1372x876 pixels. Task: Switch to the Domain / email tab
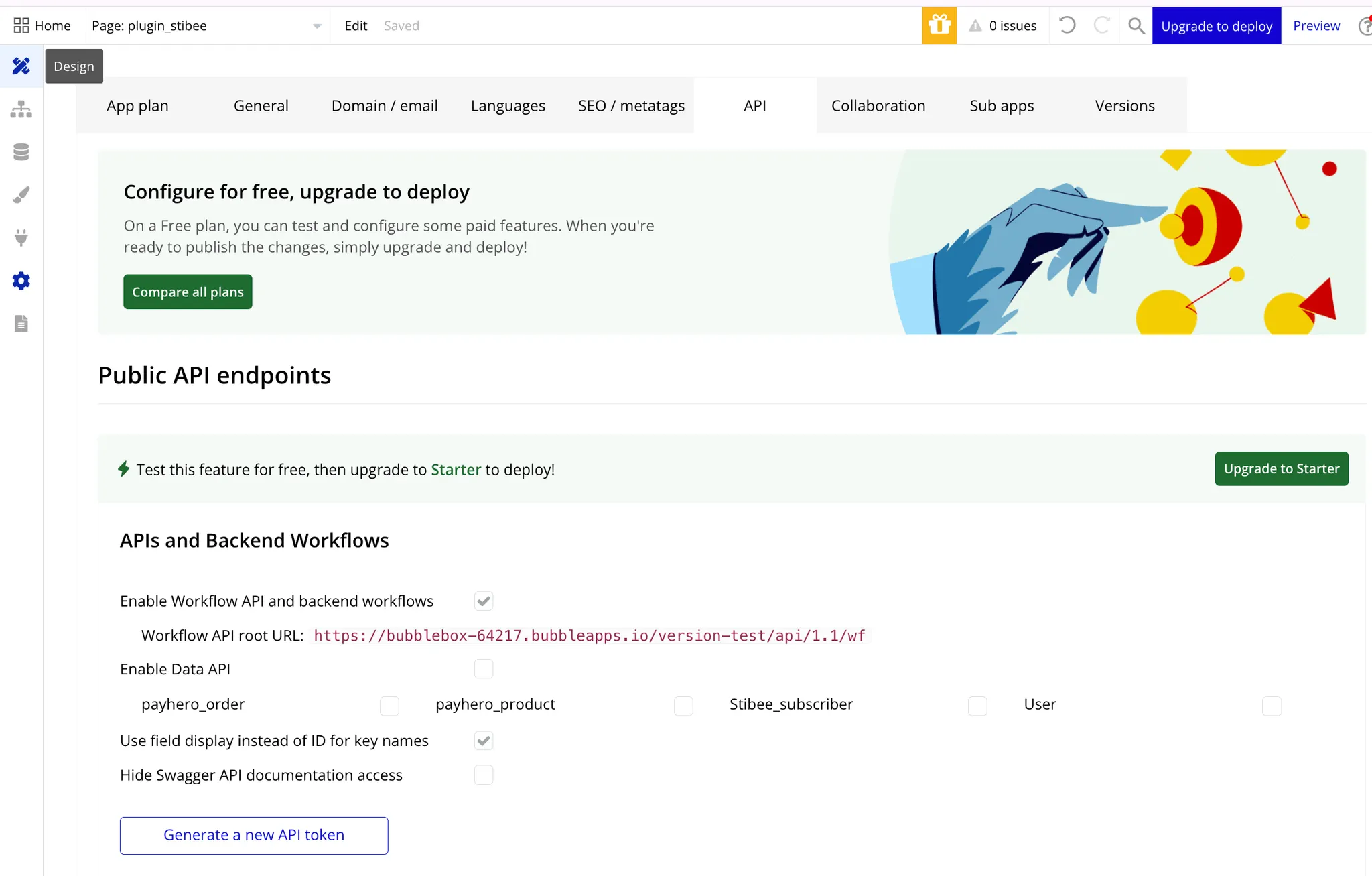385,105
